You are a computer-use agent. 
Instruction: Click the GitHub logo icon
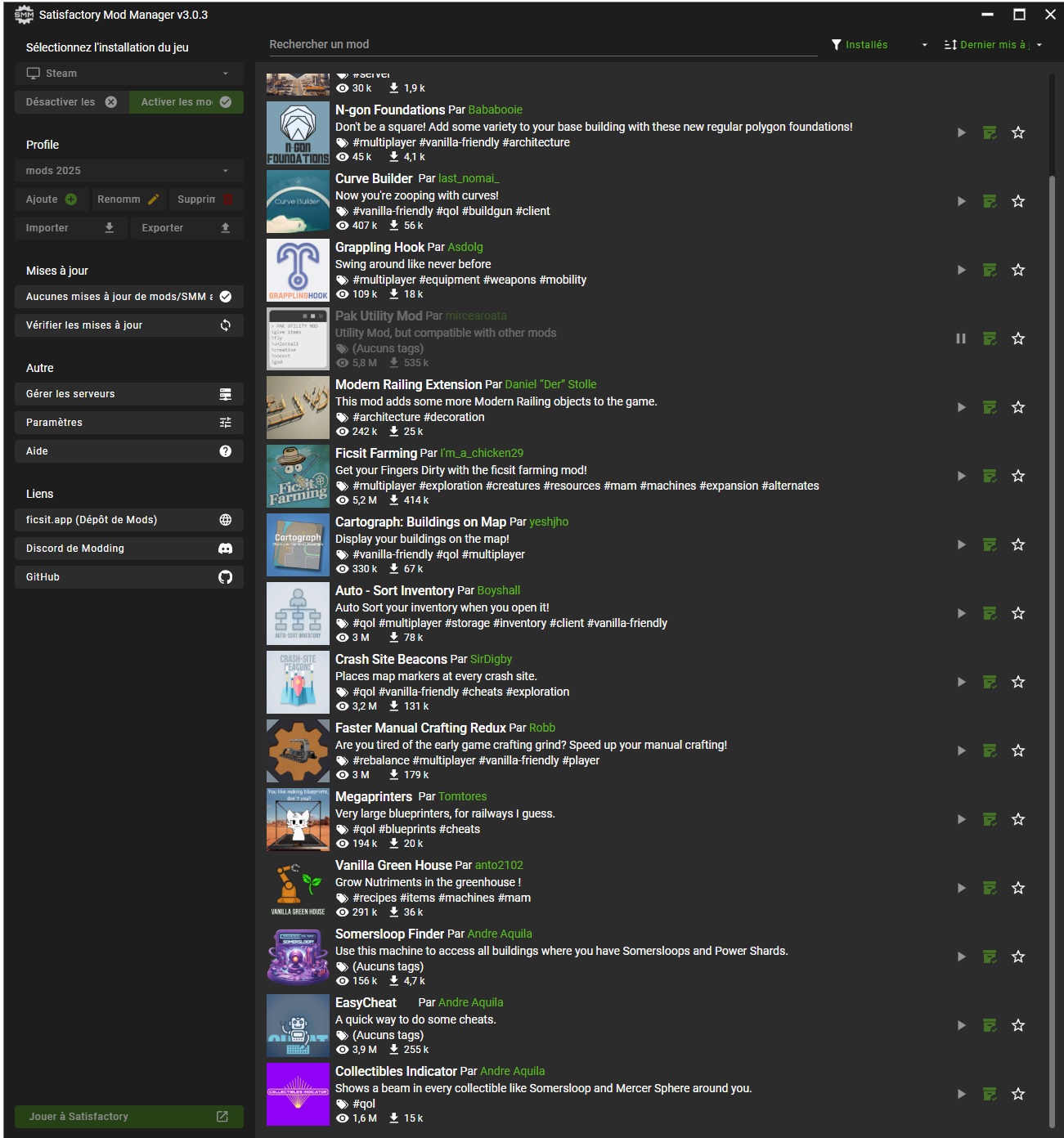point(226,577)
